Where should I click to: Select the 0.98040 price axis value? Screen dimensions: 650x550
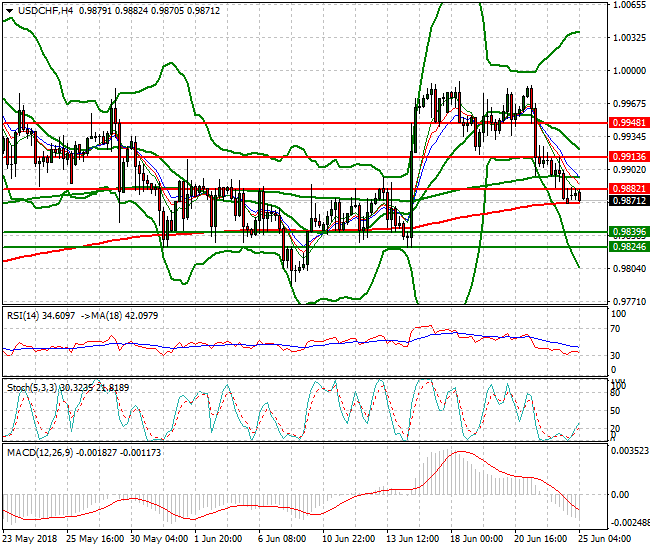[x=629, y=269]
